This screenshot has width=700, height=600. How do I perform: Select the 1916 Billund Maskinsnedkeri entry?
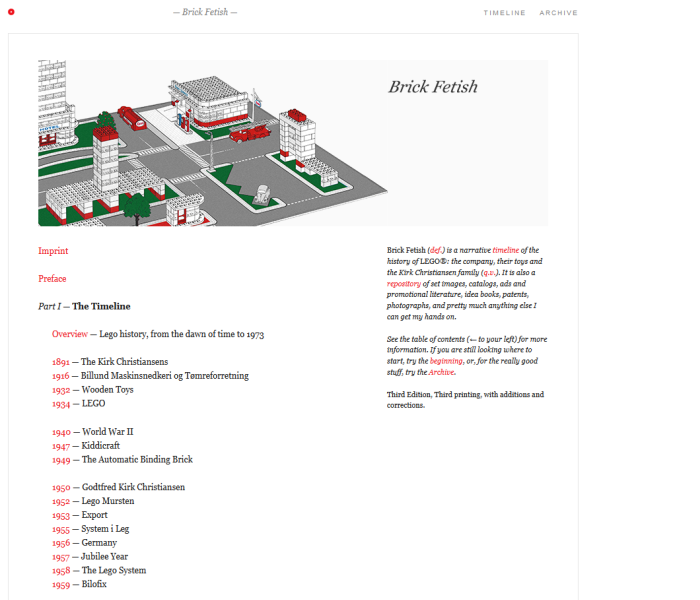61,376
